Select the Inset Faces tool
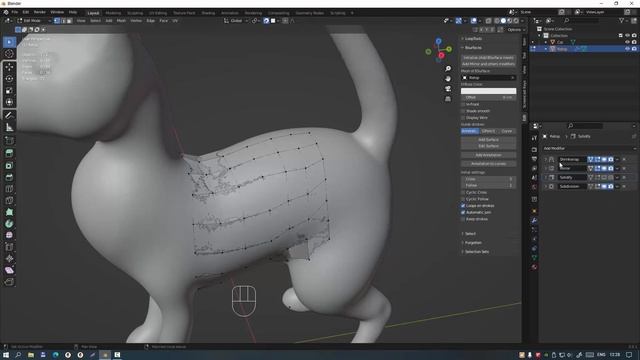 point(9,165)
